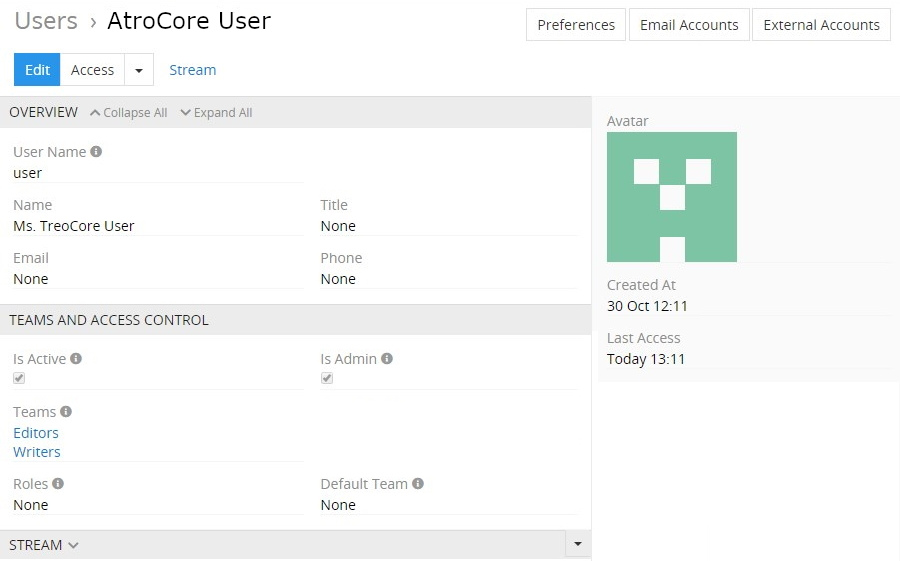Click the Roles field value None

[30, 505]
